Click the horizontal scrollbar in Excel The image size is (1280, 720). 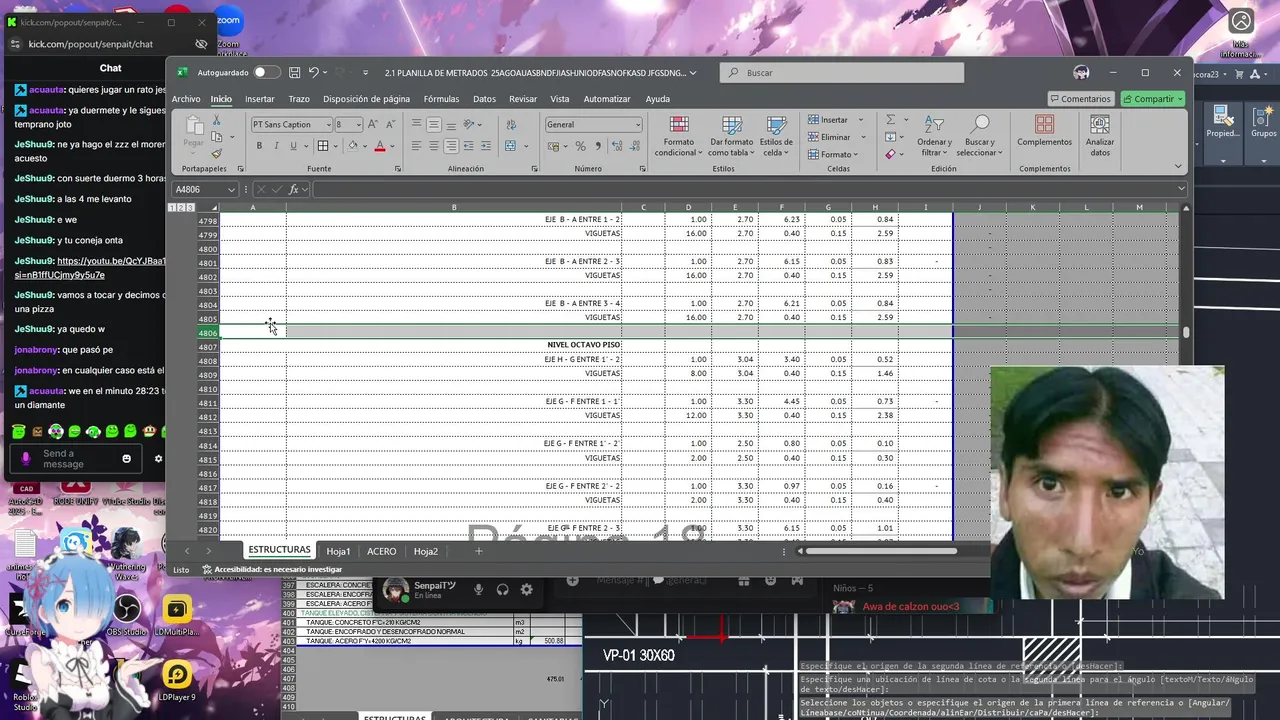coord(880,550)
